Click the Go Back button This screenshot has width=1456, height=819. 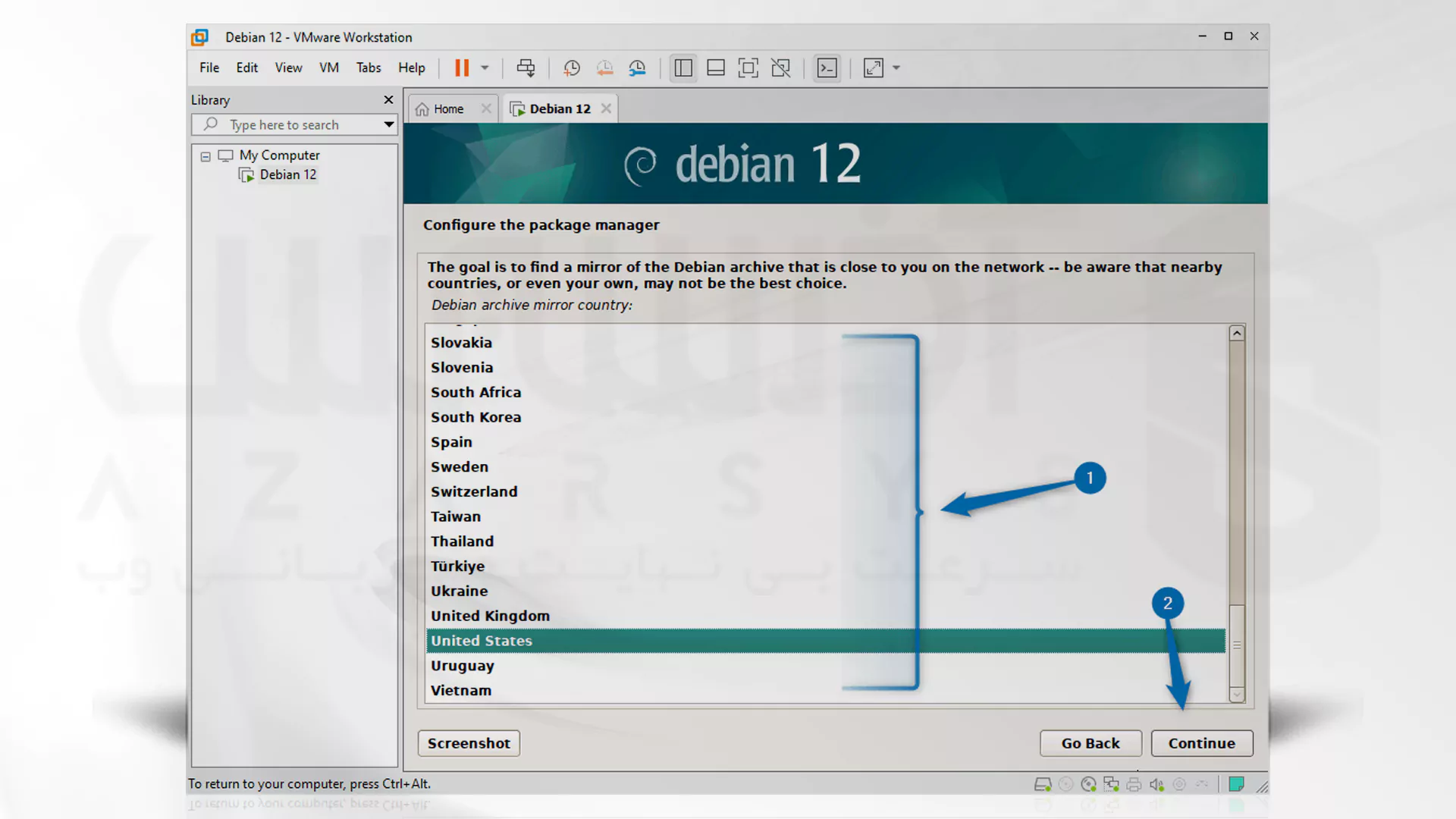pos(1090,743)
